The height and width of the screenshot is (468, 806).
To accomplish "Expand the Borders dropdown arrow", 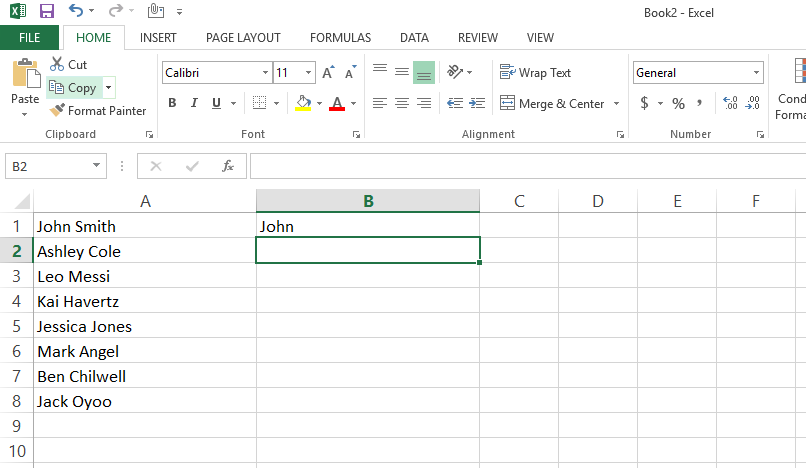I will point(277,103).
